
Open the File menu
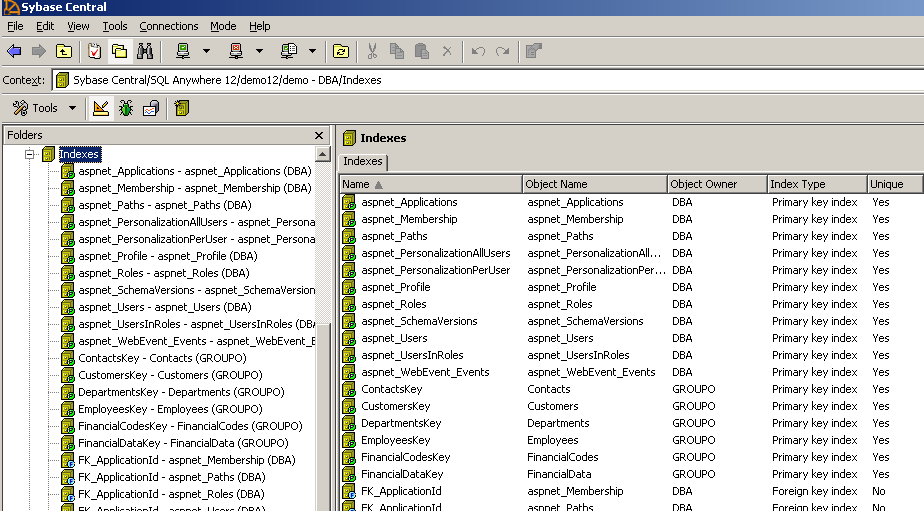click(x=15, y=26)
